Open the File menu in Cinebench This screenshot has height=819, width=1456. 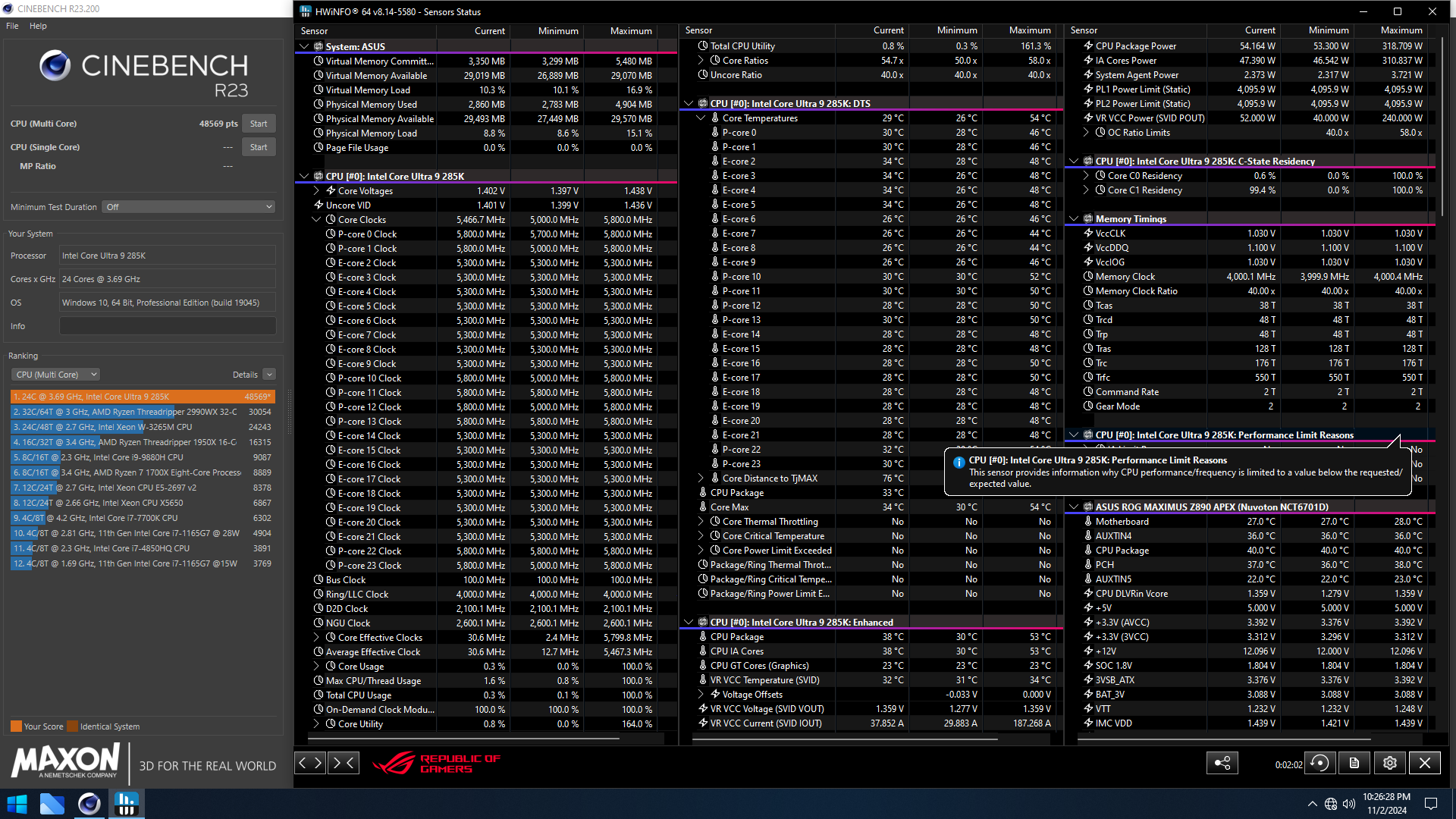12,26
